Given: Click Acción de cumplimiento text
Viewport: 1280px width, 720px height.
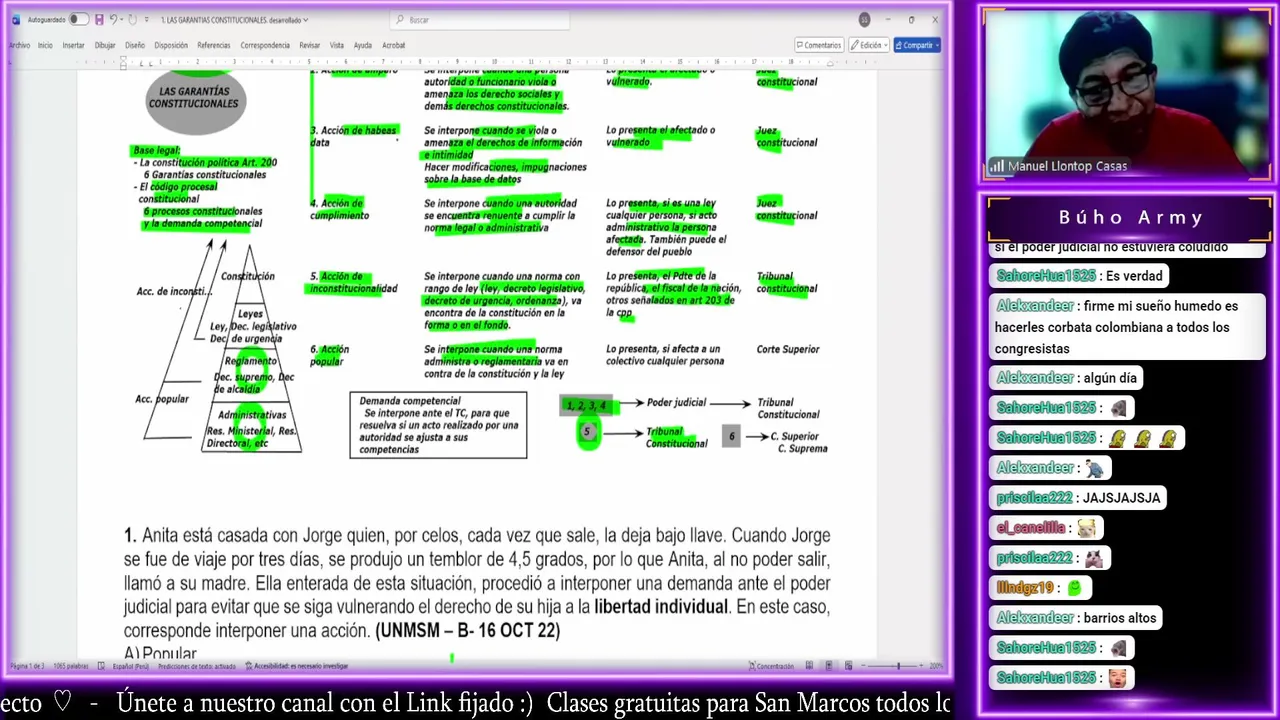Looking at the screenshot, I should pyautogui.click(x=339, y=209).
